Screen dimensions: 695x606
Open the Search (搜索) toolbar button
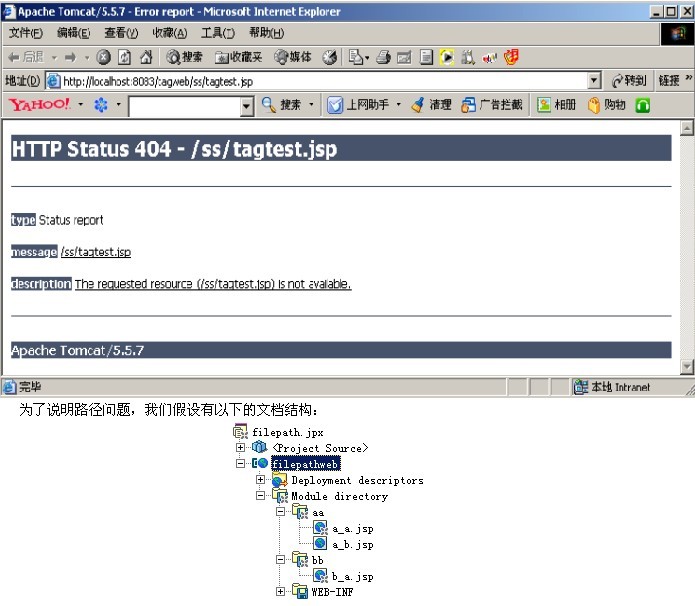(x=184, y=57)
